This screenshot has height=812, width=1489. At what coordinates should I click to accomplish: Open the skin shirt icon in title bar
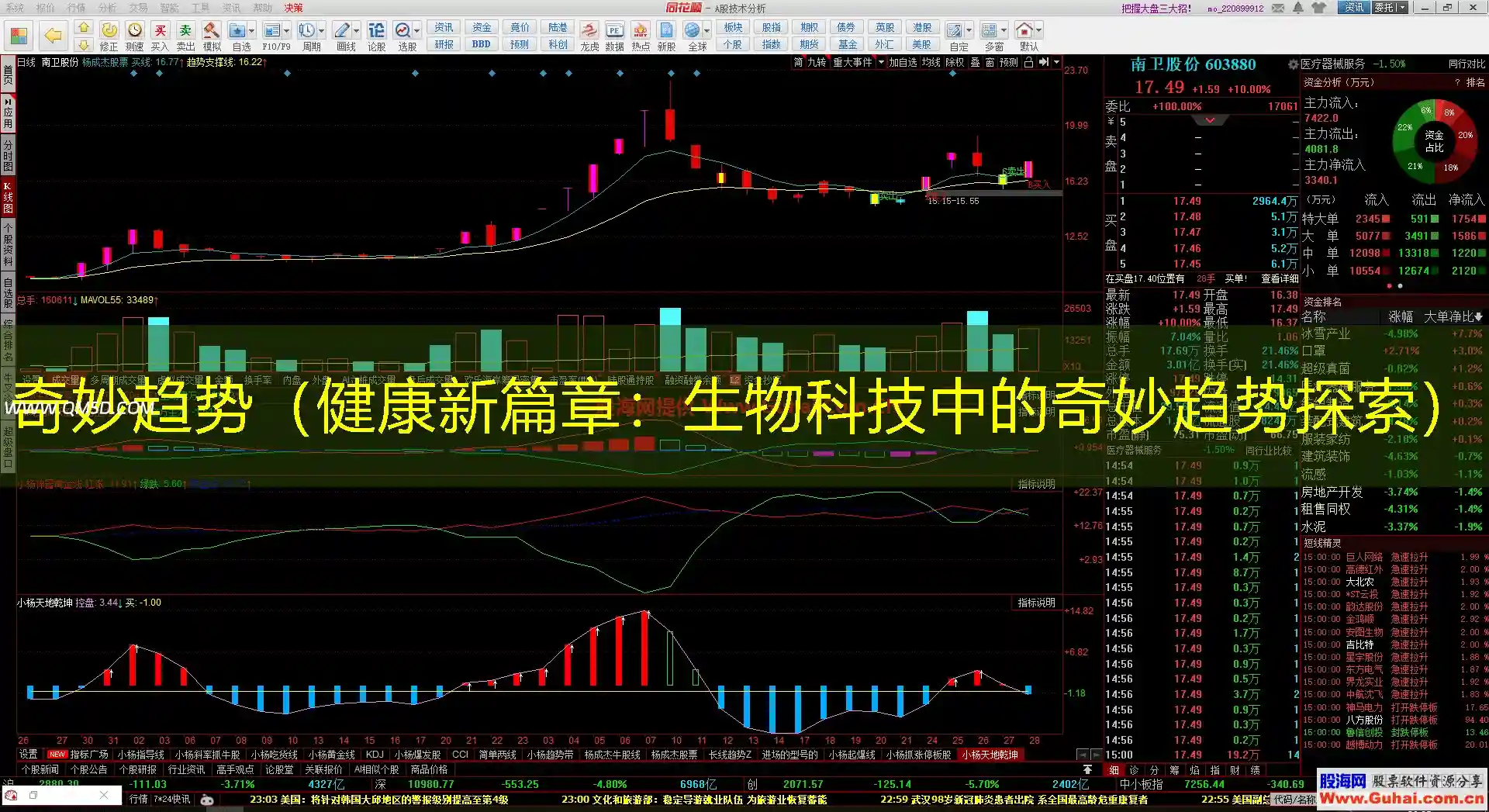[x=1319, y=8]
